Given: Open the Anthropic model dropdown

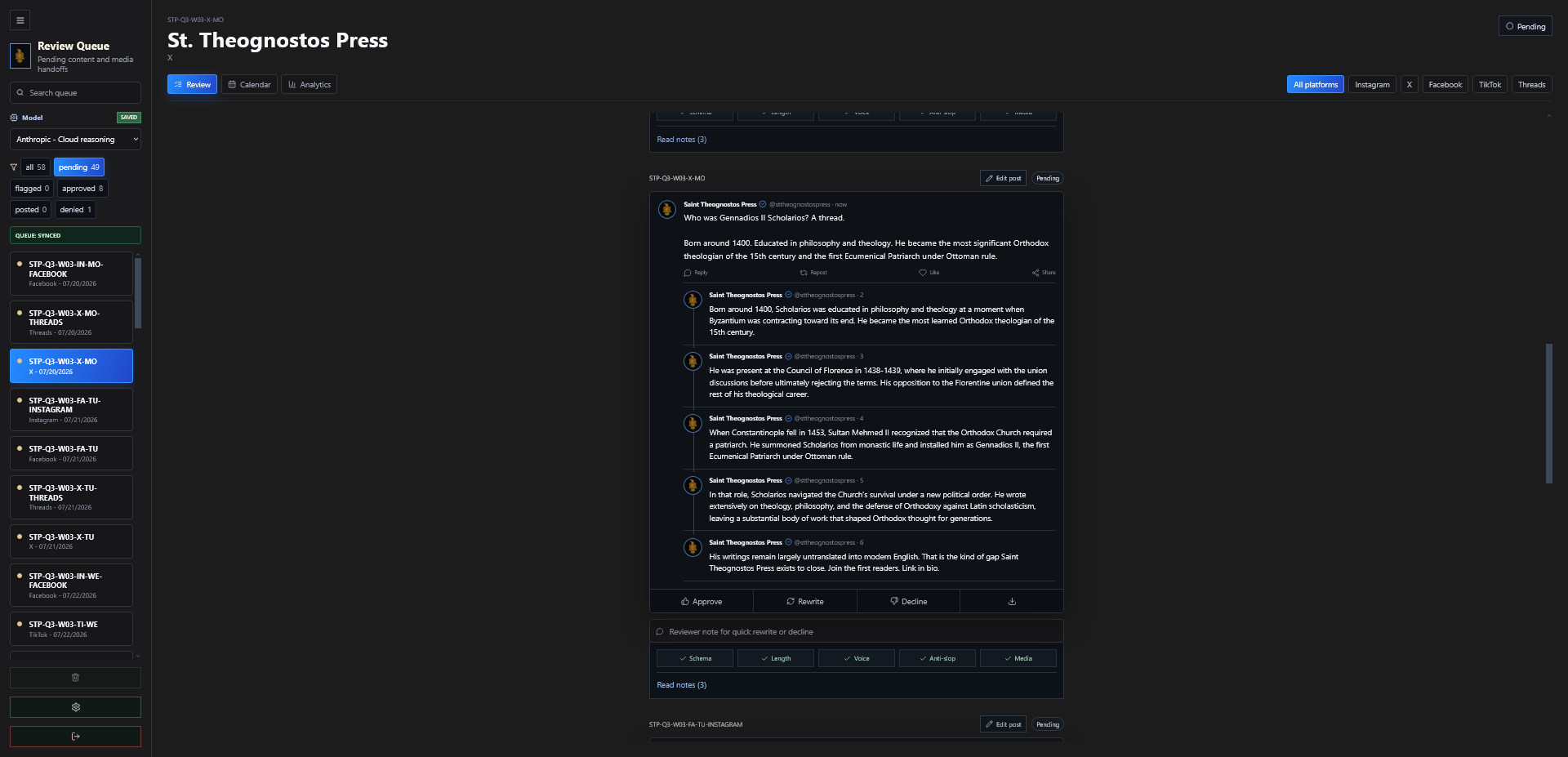Looking at the screenshot, I should pyautogui.click(x=75, y=140).
